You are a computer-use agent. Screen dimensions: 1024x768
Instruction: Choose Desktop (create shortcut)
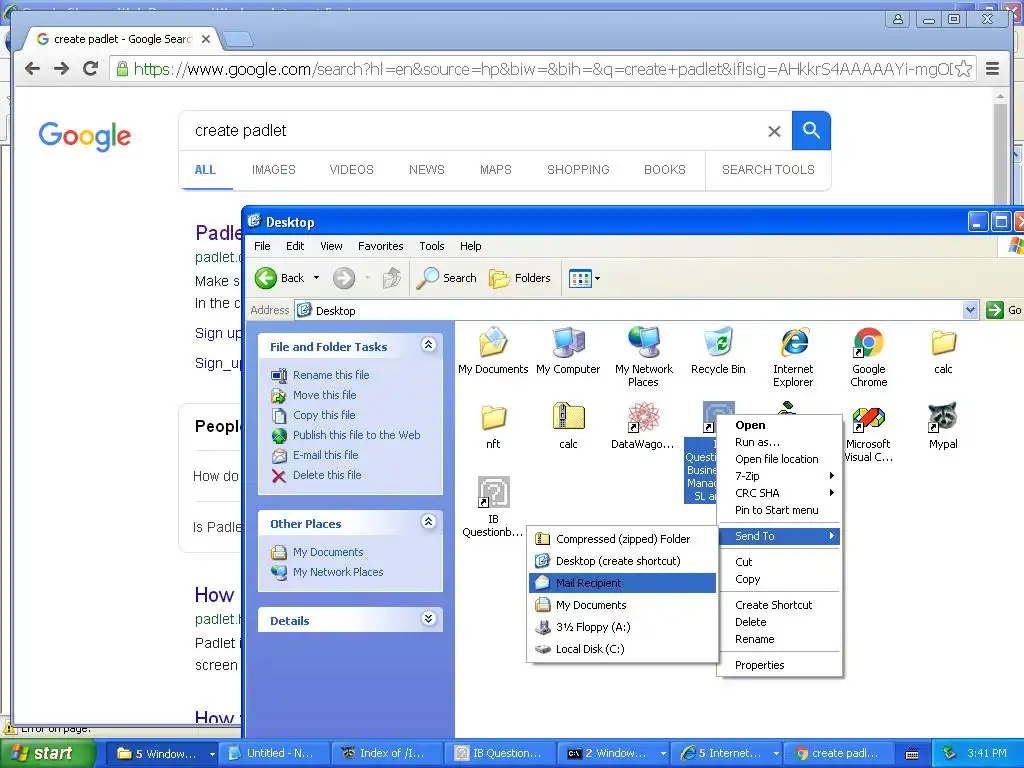[622, 561]
